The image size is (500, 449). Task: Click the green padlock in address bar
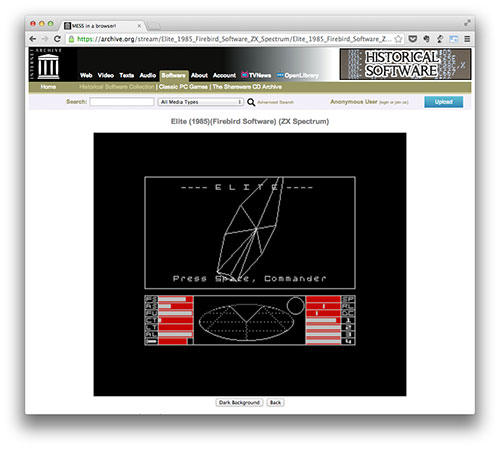(x=71, y=39)
